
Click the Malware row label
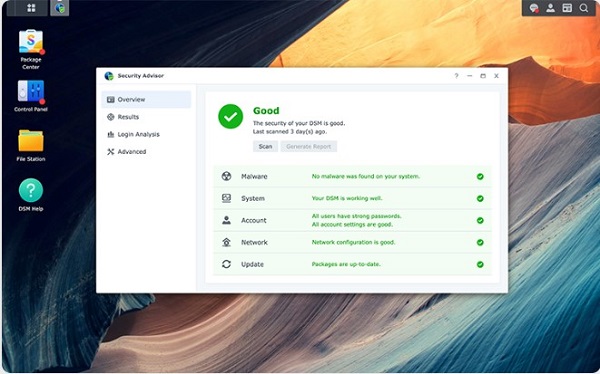tap(254, 176)
